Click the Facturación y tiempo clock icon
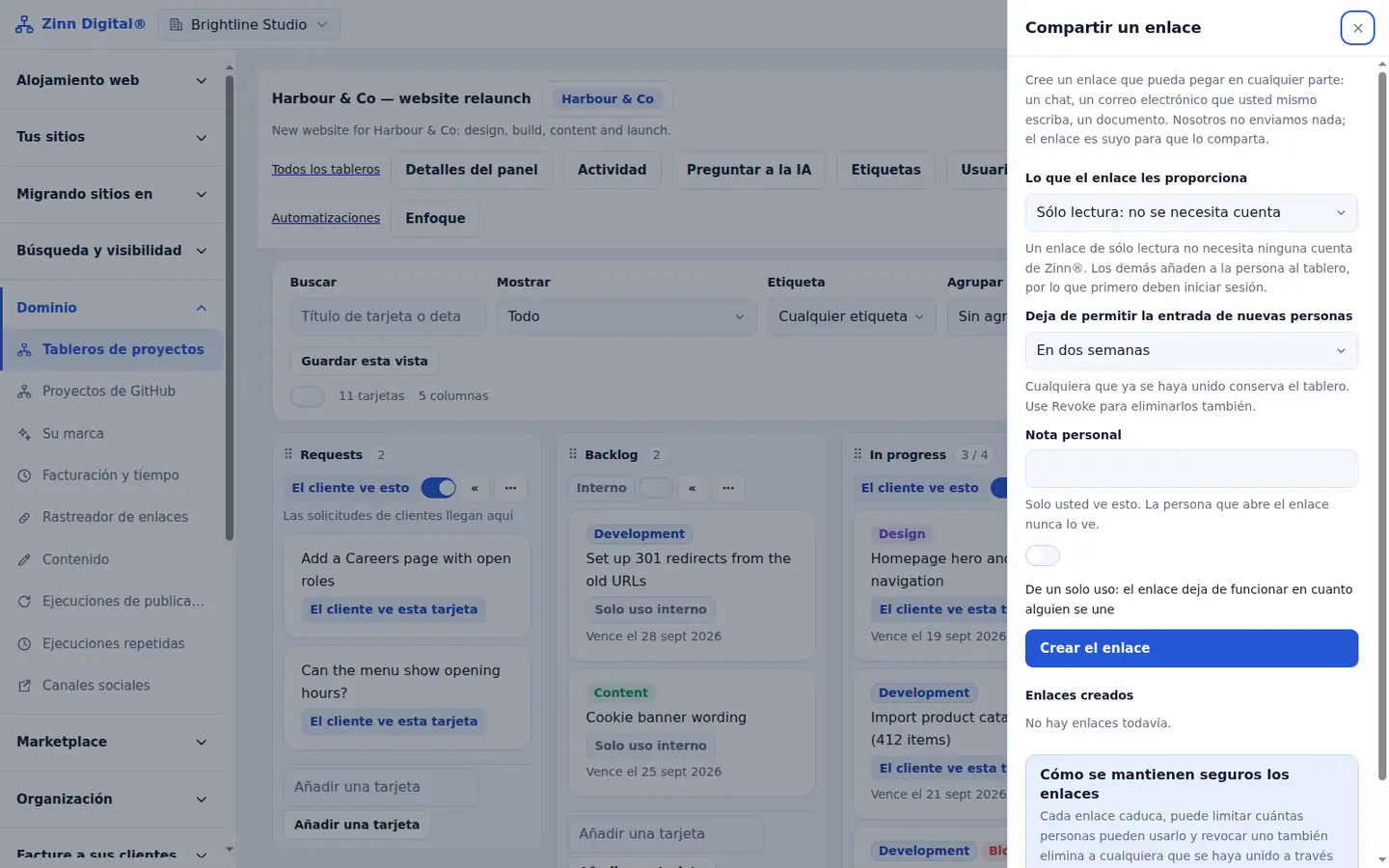This screenshot has width=1389, height=868. coord(24,475)
